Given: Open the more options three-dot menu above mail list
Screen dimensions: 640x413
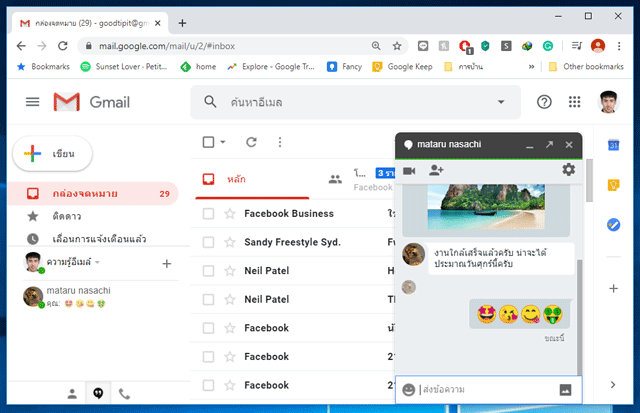Looking at the screenshot, I should click(x=280, y=142).
